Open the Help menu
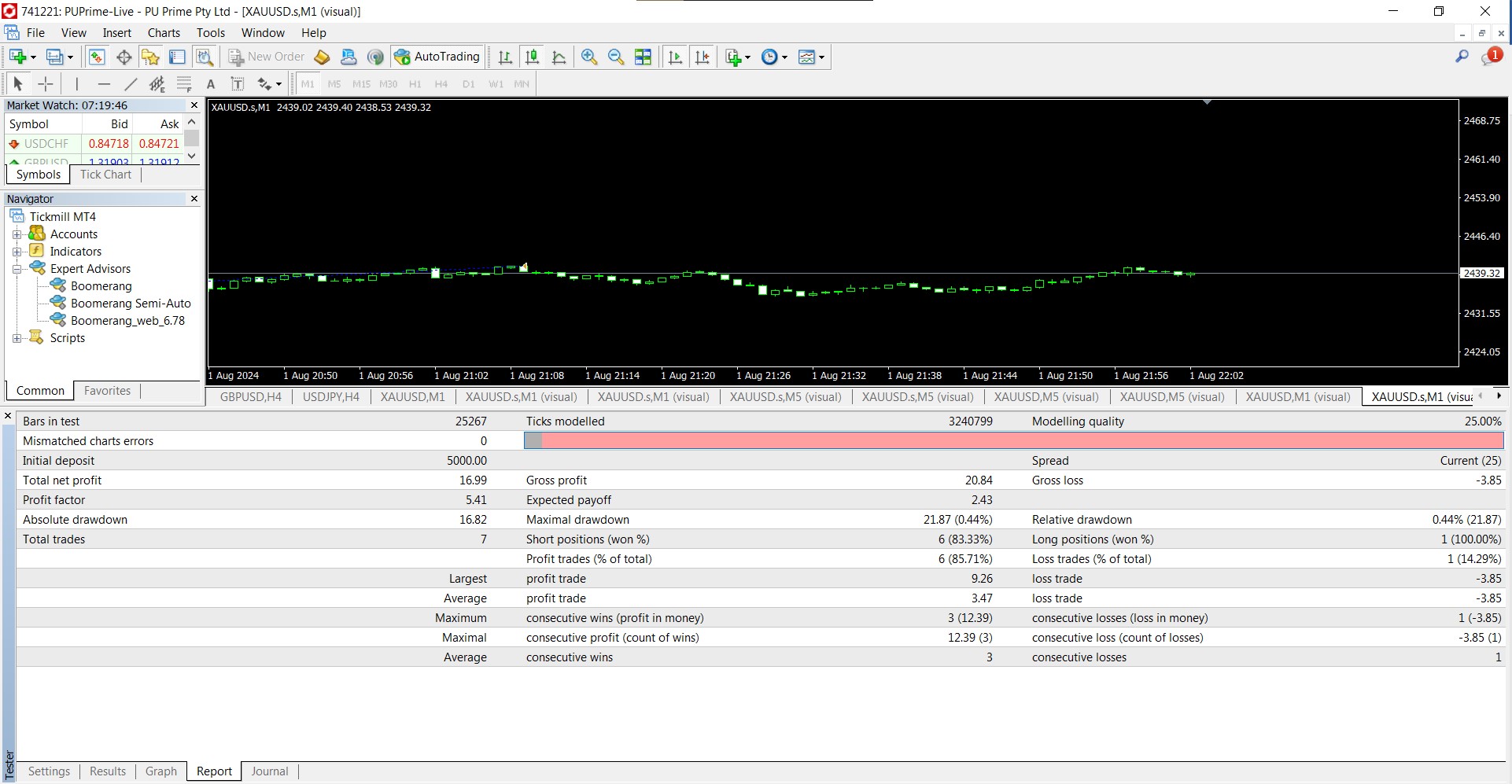The image size is (1512, 784). coord(313,33)
